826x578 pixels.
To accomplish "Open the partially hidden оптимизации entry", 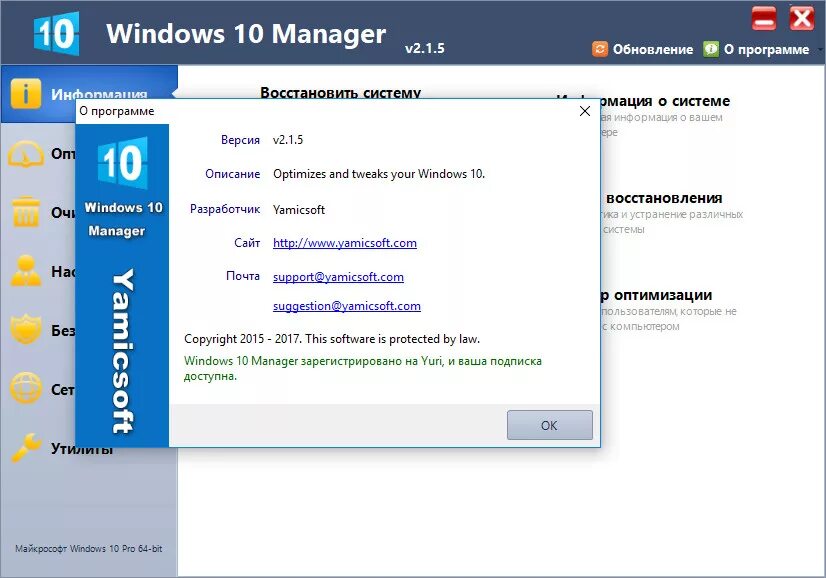I will 656,295.
